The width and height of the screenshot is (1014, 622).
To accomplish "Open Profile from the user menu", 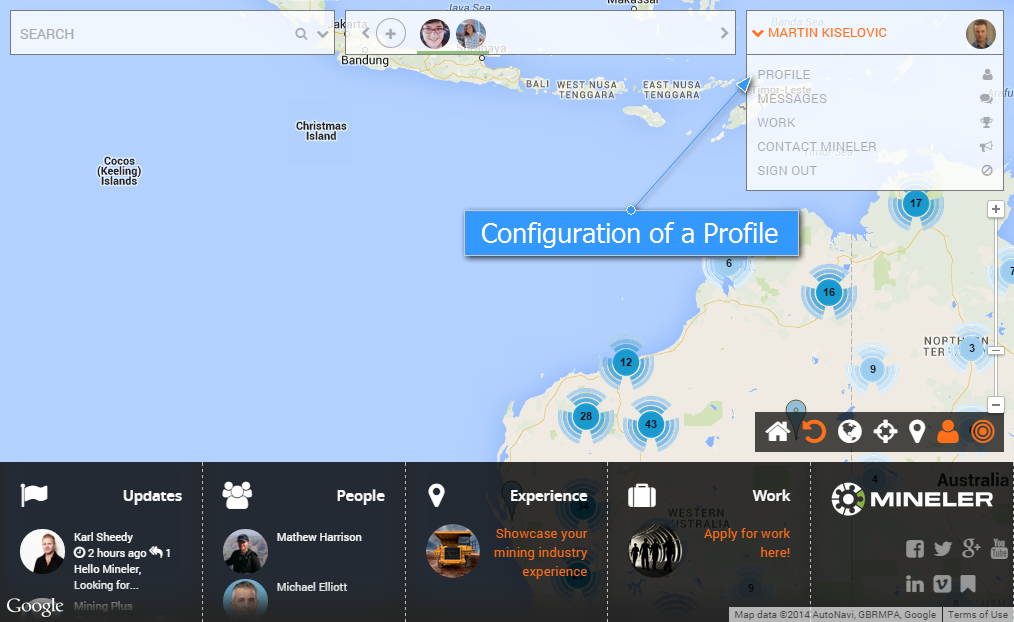I will 784,75.
